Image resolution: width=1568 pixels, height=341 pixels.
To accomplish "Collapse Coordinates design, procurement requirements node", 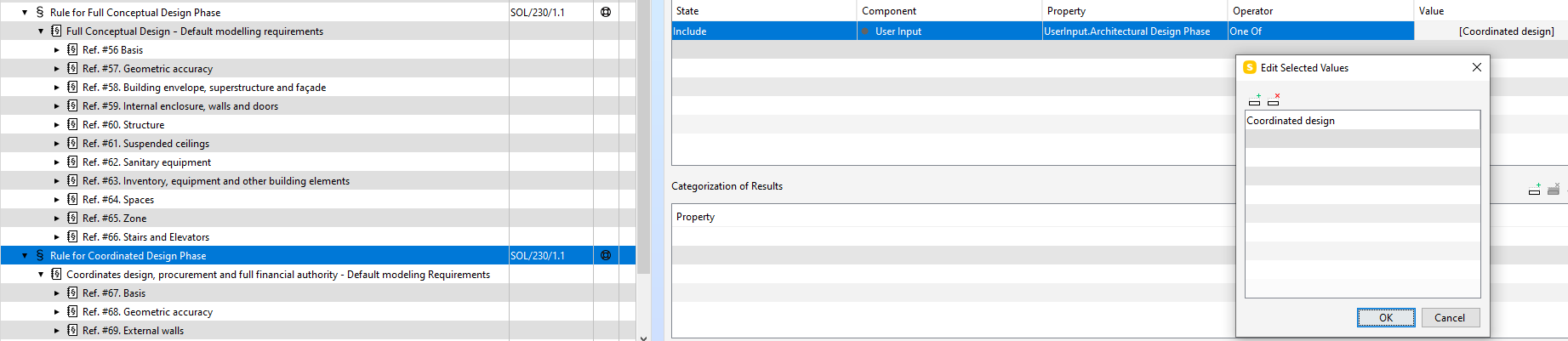I will click(41, 275).
